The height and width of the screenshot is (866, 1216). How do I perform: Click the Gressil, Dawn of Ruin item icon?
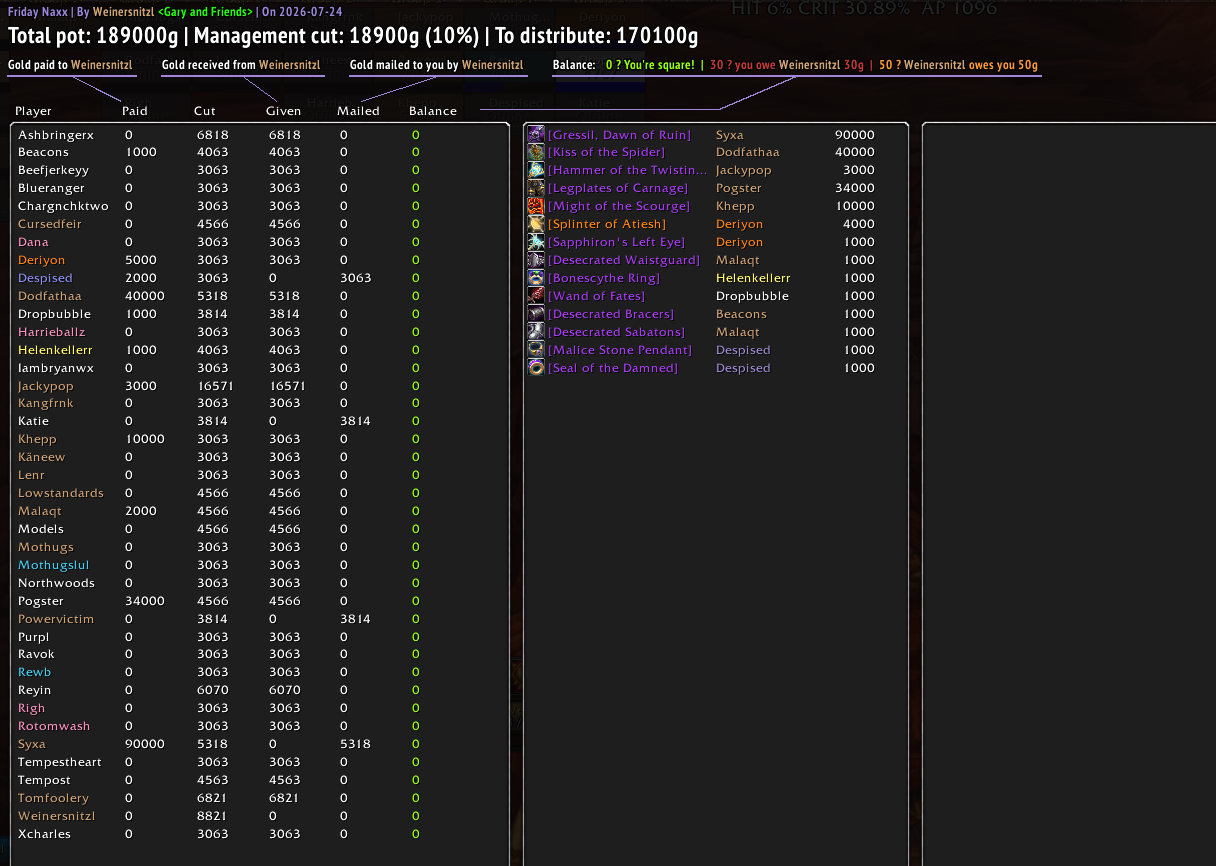pyautogui.click(x=536, y=134)
